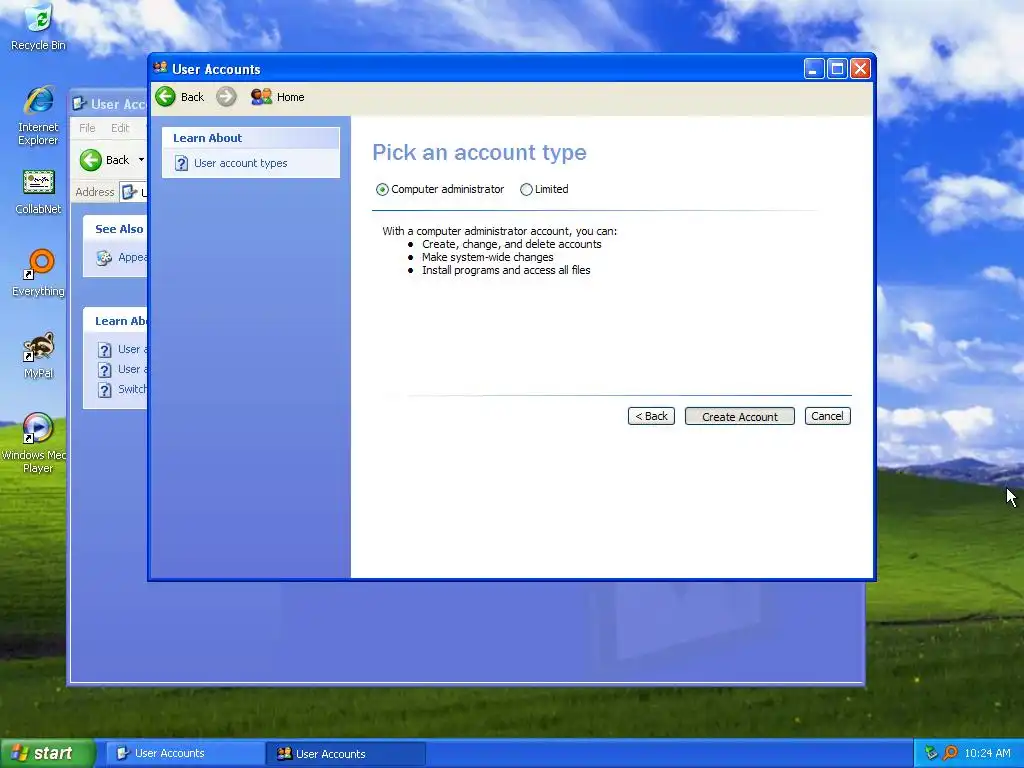Viewport: 1024px width, 768px height.
Task: Click the 10:24 AM clock
Action: tap(987, 754)
